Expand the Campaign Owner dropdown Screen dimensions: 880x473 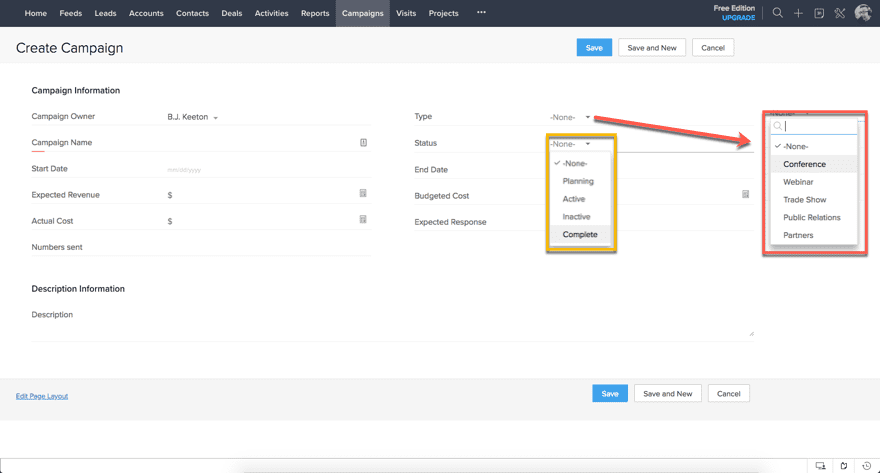[192, 117]
